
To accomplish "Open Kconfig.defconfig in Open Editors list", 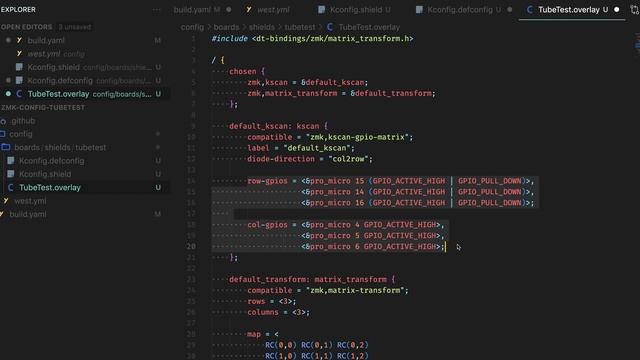I will pos(85,81).
